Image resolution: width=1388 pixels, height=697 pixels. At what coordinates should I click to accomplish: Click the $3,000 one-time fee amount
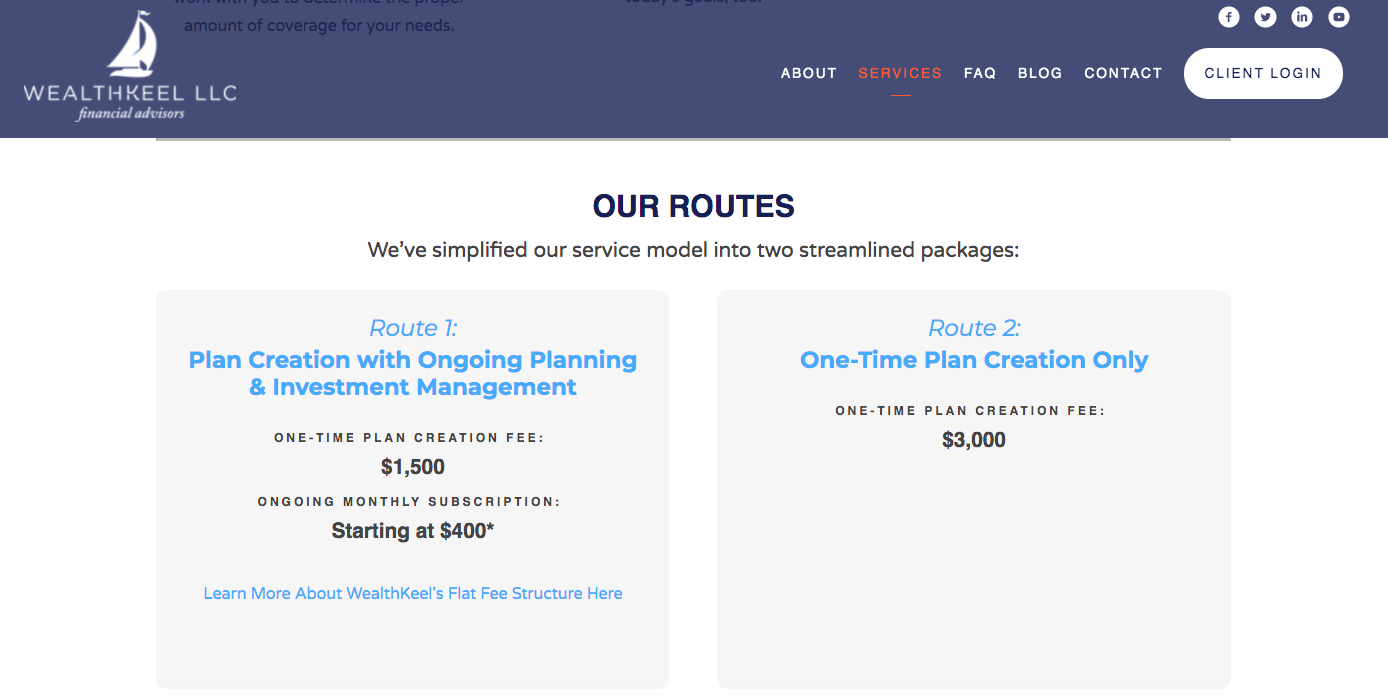974,440
